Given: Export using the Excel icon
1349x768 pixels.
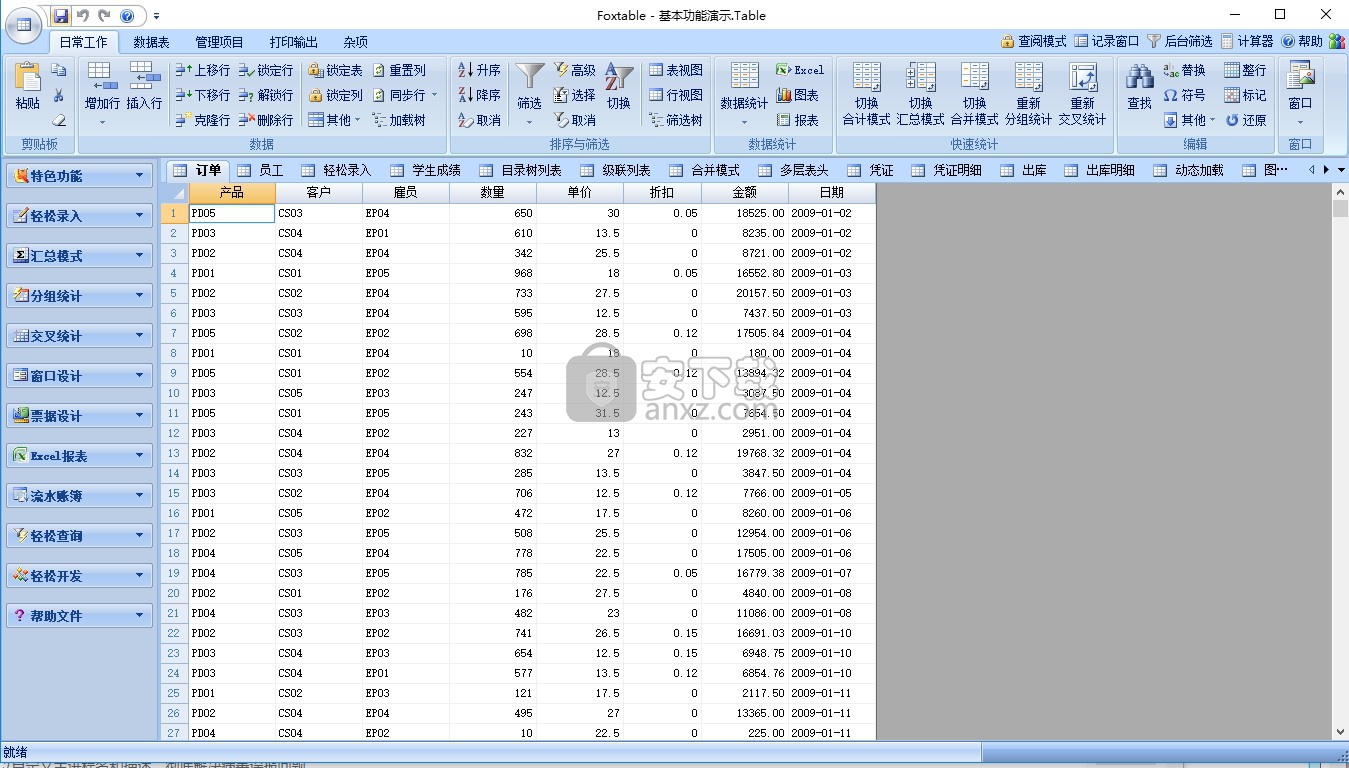Looking at the screenshot, I should coord(800,70).
